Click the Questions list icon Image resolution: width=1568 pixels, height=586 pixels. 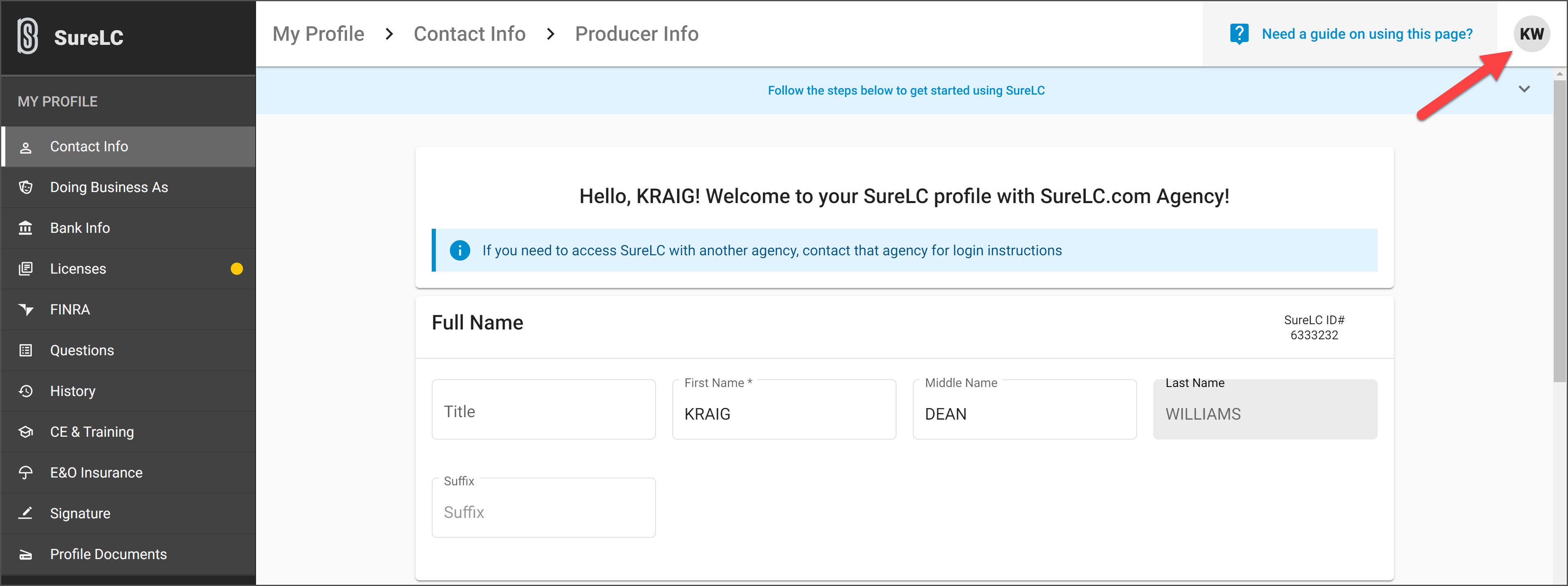click(x=26, y=350)
